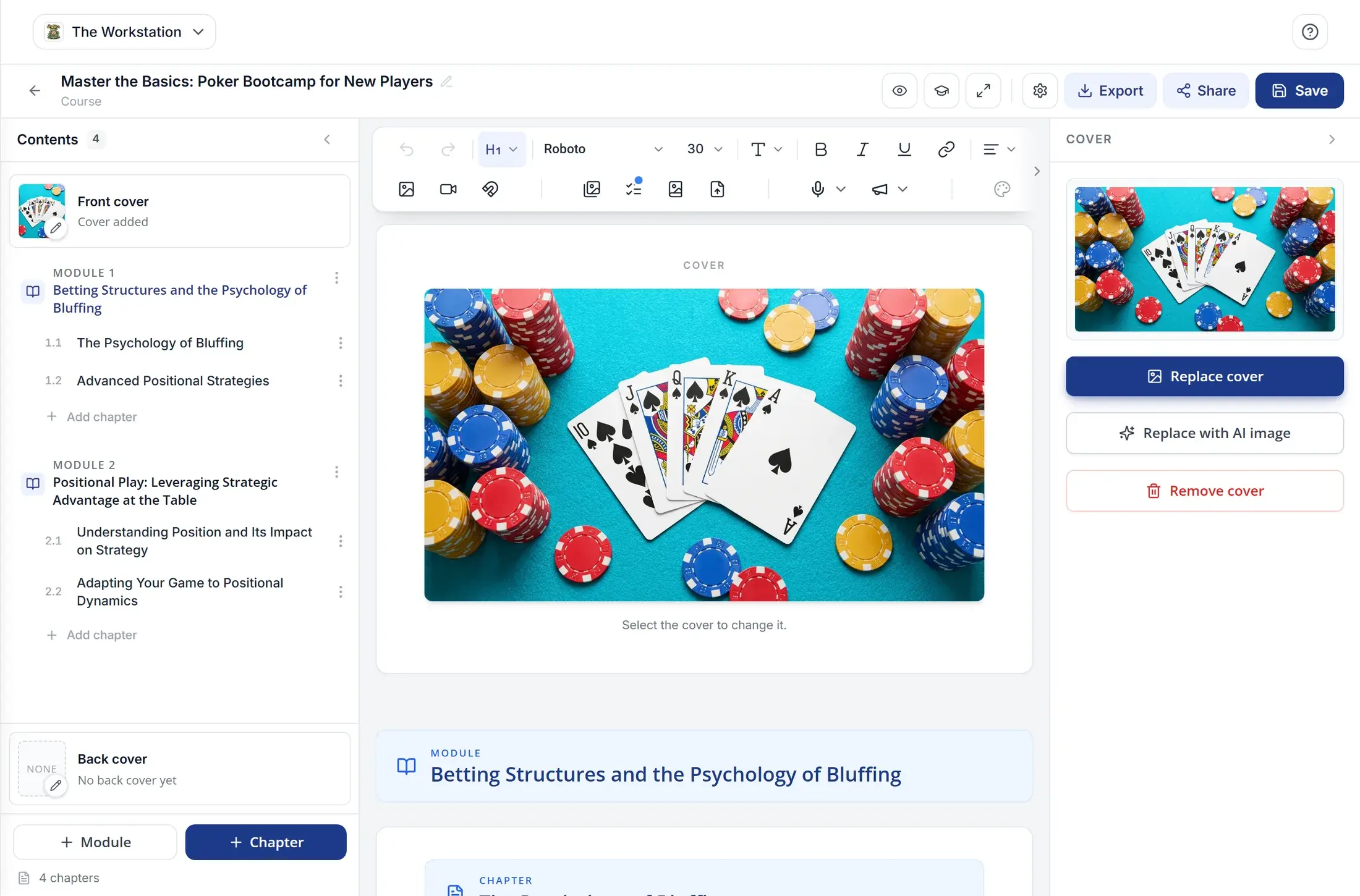Screen dimensions: 1360x896
Task: Toggle italic text formatting
Action: [862, 149]
